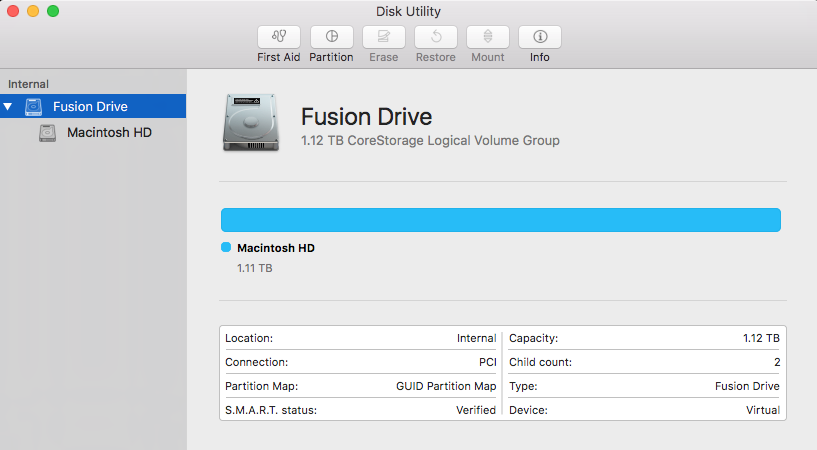This screenshot has height=450, width=817.
Task: Click the Child count value 2
Action: click(777, 362)
